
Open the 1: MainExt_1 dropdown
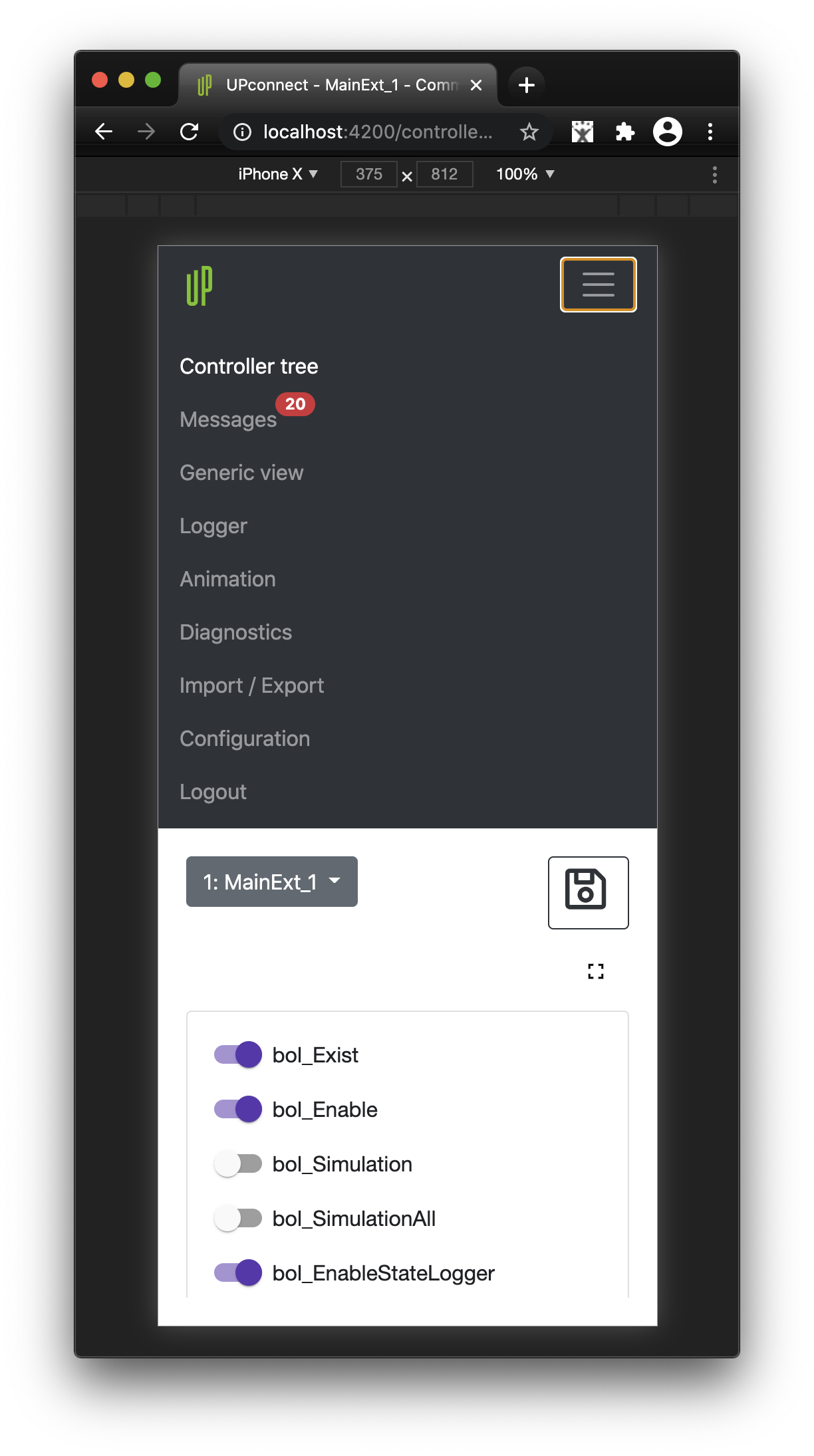271,882
